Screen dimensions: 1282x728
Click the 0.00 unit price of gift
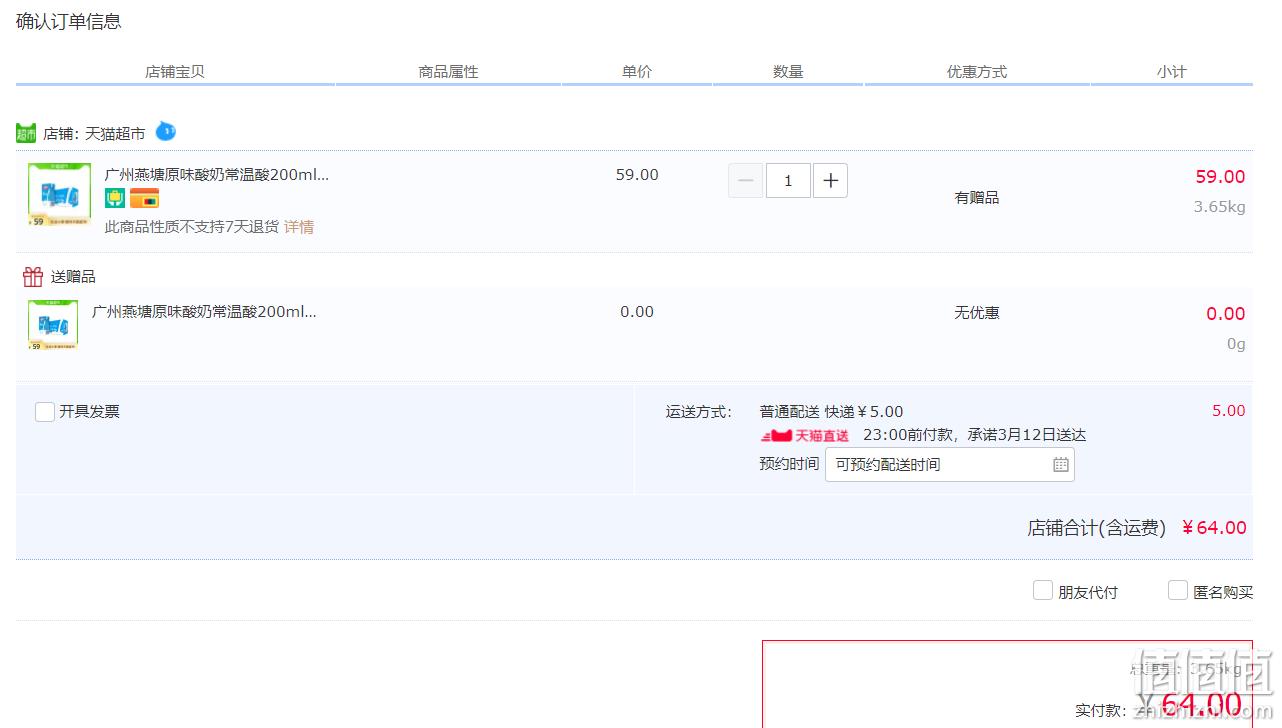pos(637,312)
